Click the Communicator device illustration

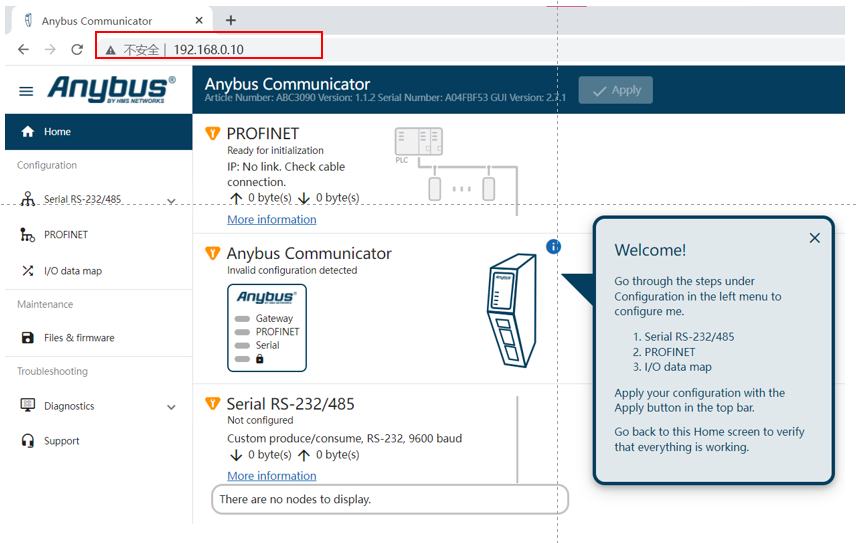coord(512,310)
